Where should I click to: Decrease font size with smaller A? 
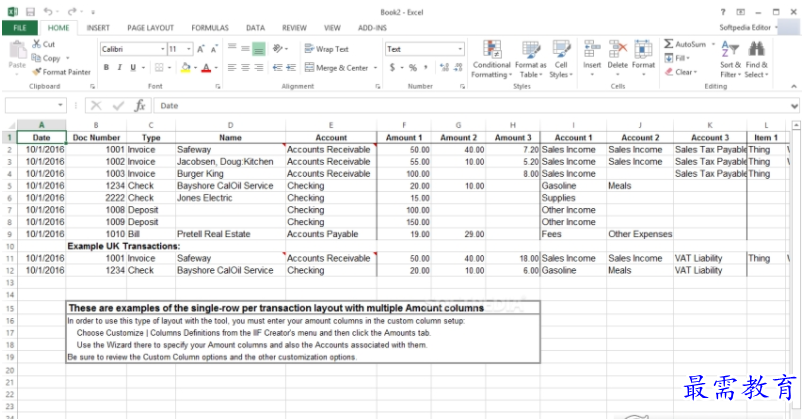214,49
